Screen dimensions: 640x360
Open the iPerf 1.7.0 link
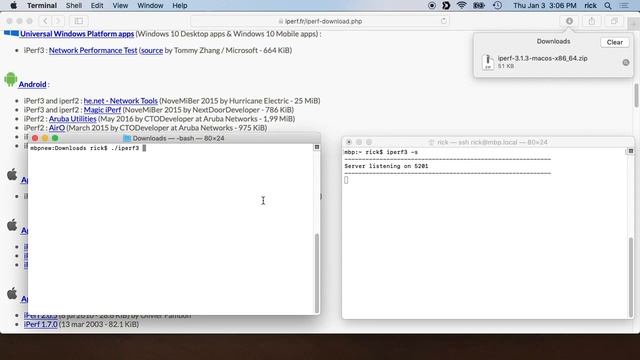[x=40, y=324]
